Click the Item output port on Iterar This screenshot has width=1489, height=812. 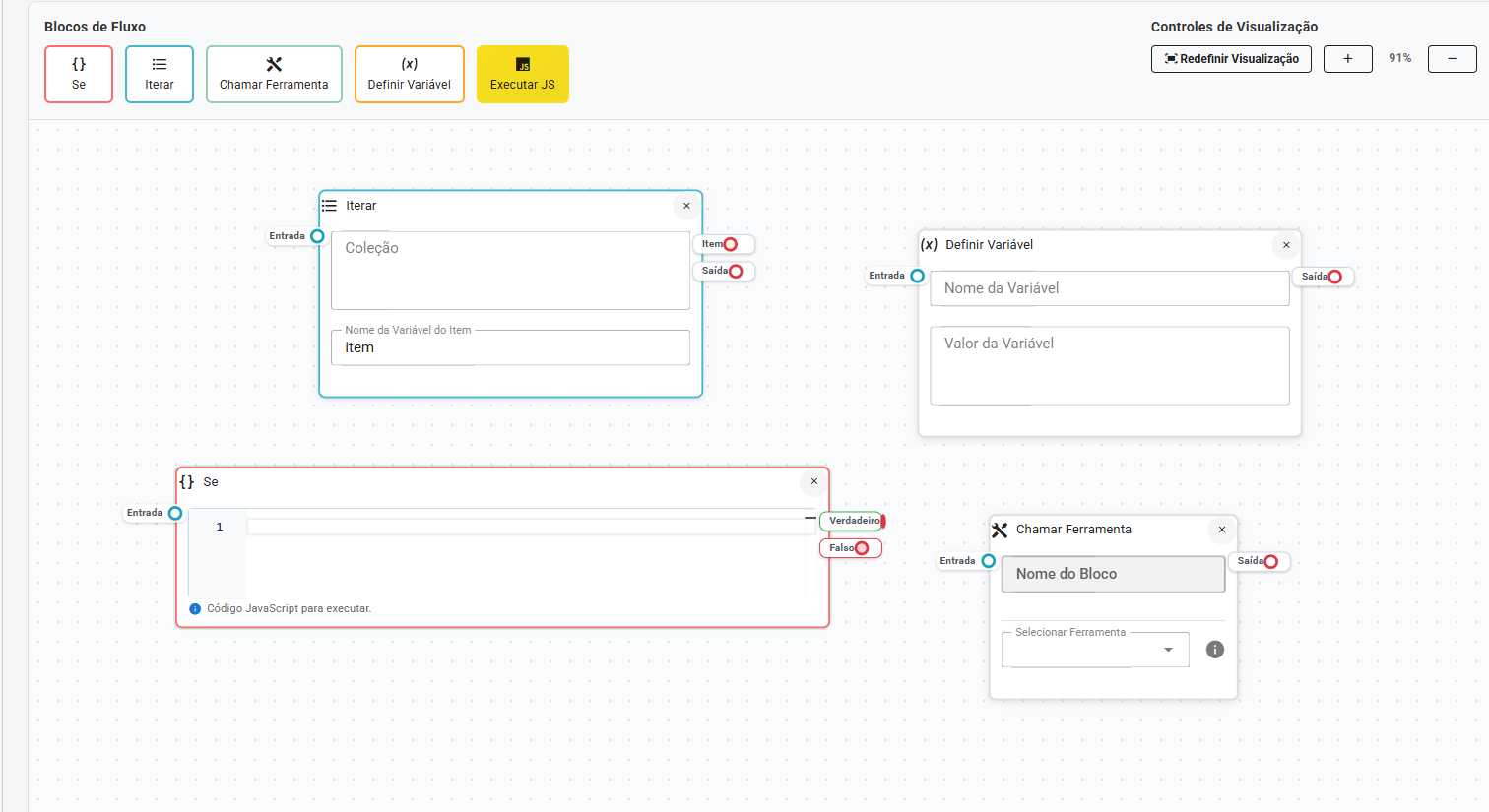tap(731, 244)
